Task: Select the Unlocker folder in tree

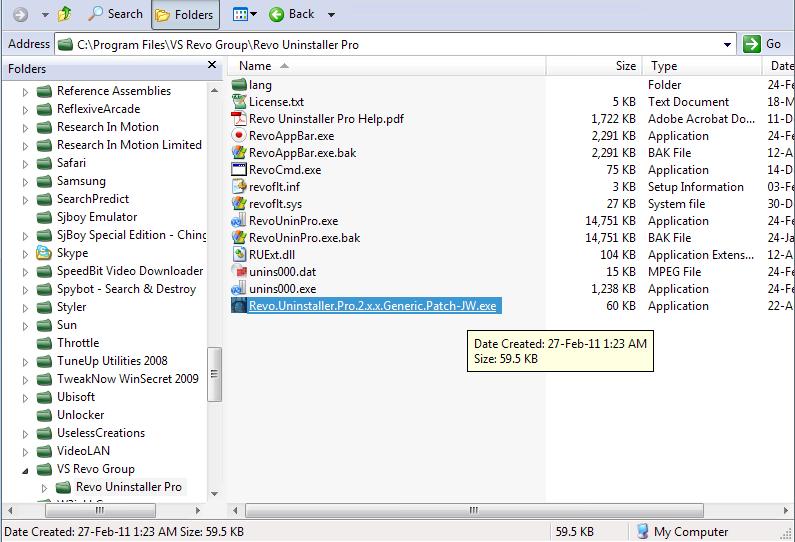Action: coord(80,415)
